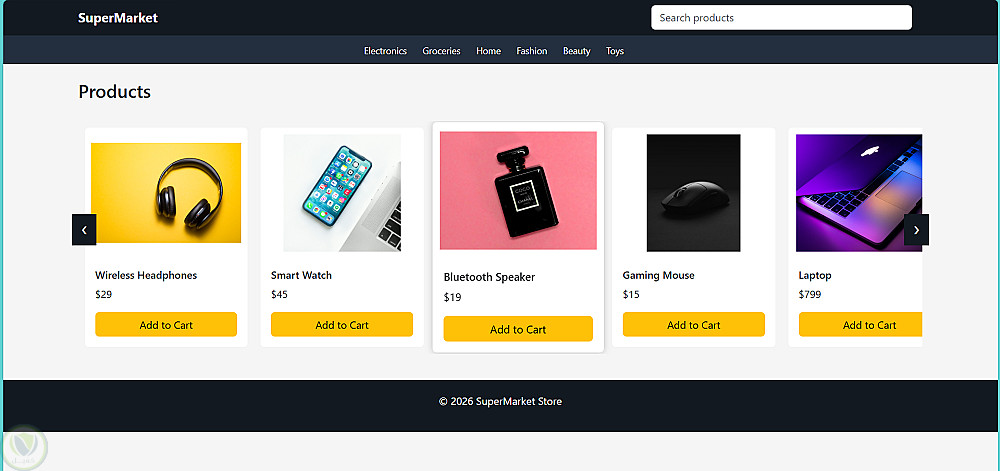Open the Groceries category
This screenshot has height=471, width=1000.
(441, 51)
